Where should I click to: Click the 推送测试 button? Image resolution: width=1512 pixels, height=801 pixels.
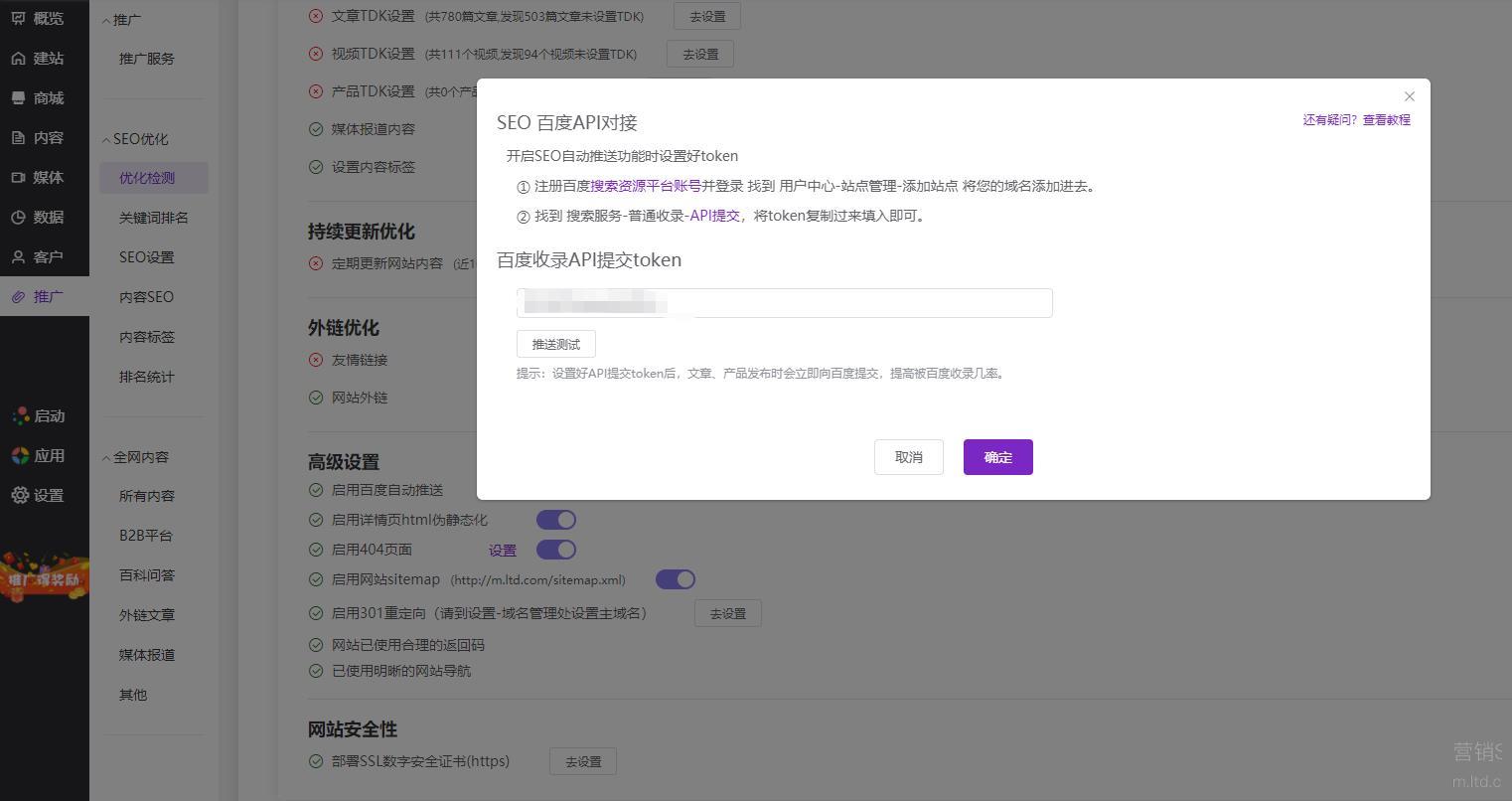[555, 344]
